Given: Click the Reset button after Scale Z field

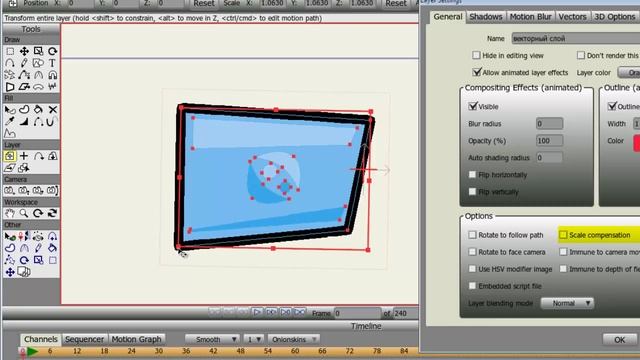Looking at the screenshot, I should [396, 4].
